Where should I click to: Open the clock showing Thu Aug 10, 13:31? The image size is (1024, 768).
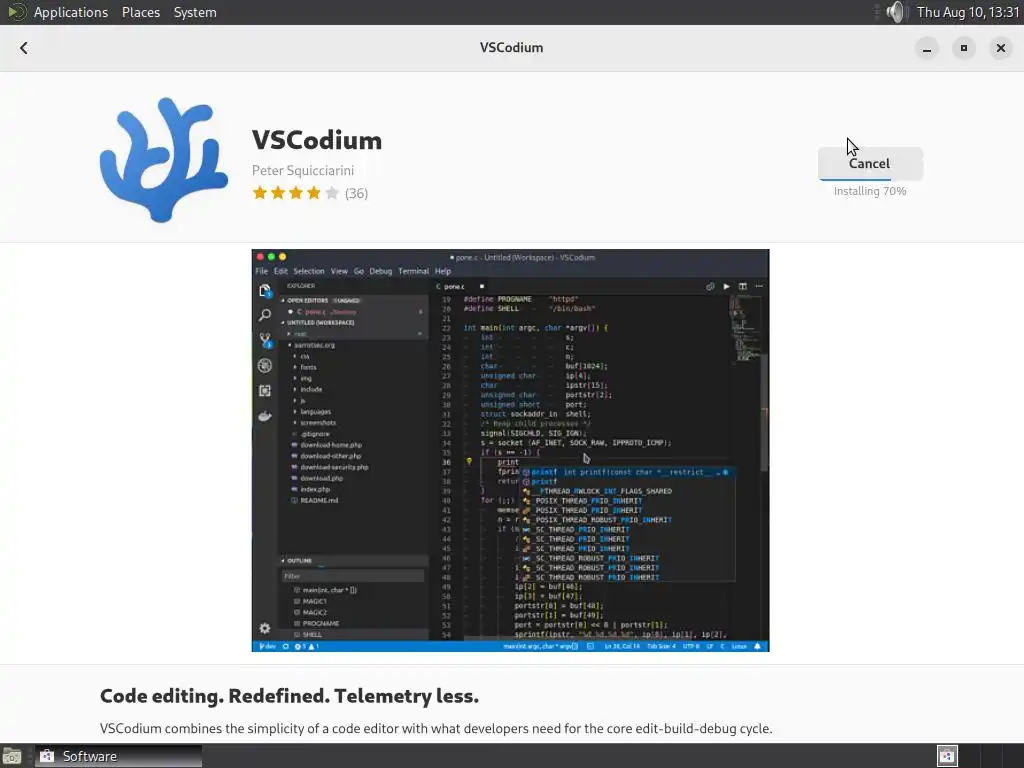(968, 12)
